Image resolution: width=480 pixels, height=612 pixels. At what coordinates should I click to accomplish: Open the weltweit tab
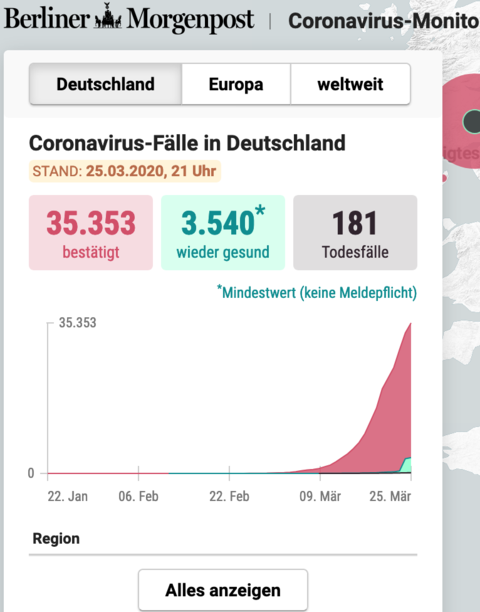click(350, 84)
